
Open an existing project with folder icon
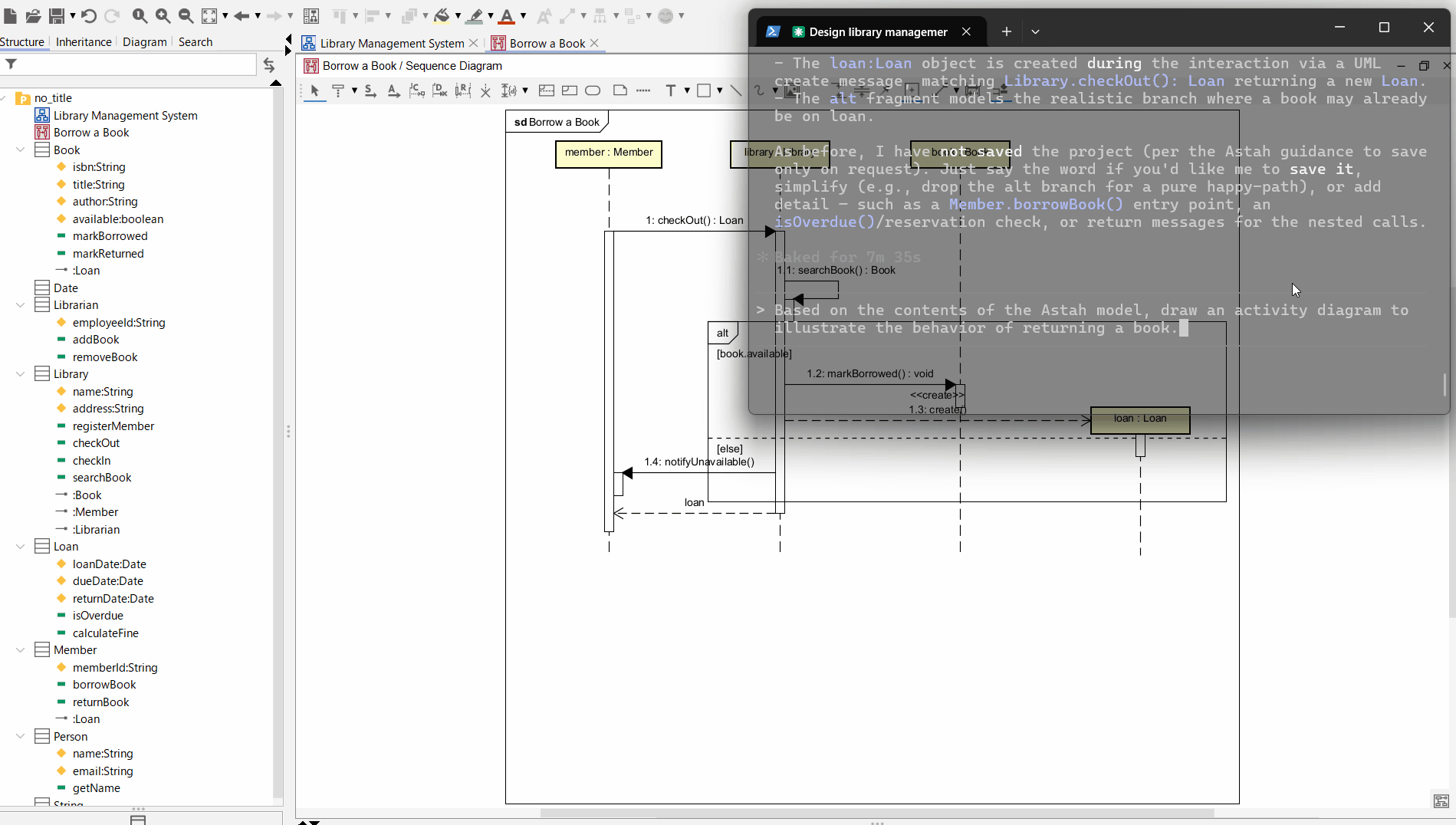click(x=33, y=15)
